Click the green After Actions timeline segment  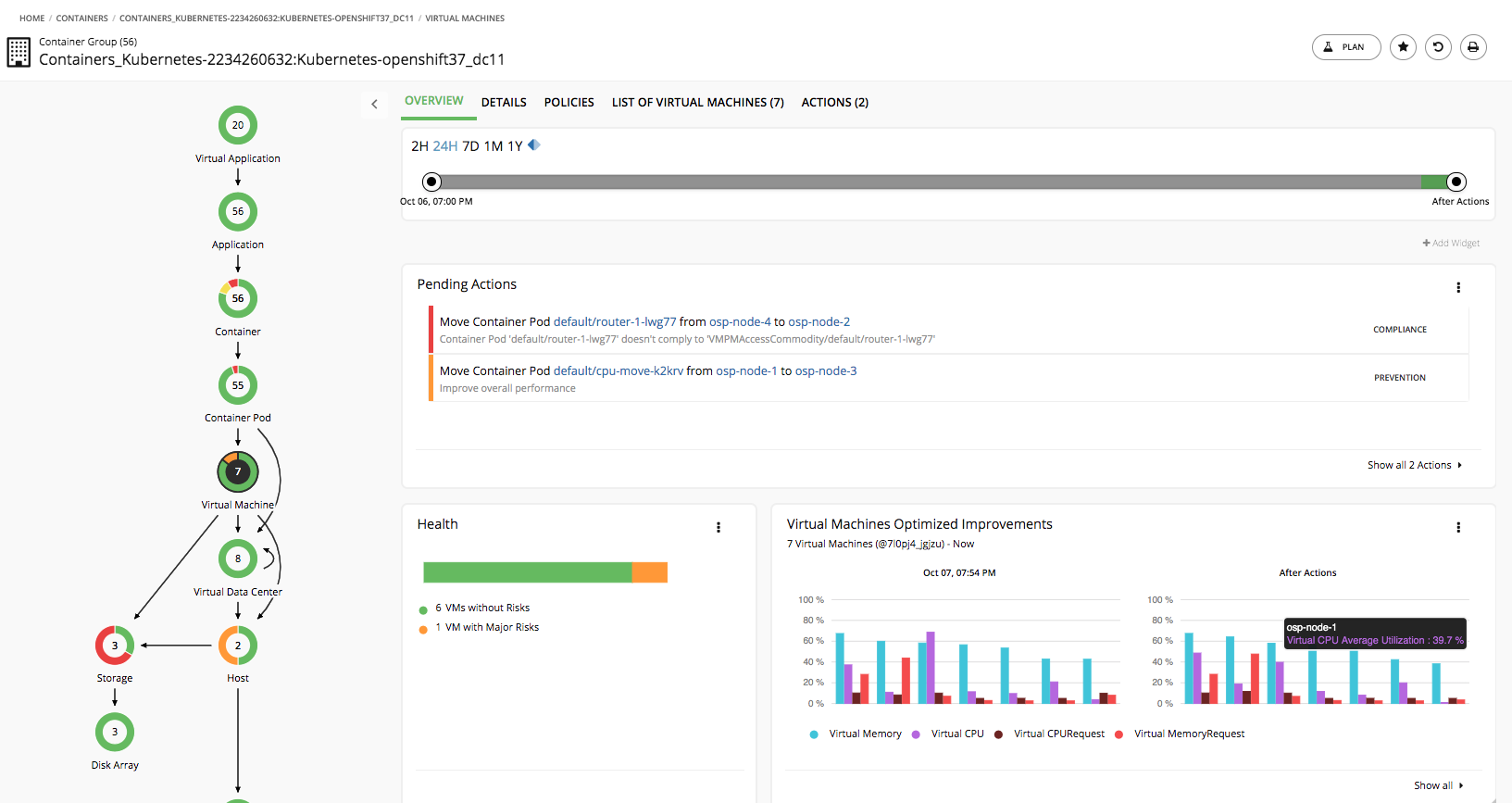click(1433, 182)
